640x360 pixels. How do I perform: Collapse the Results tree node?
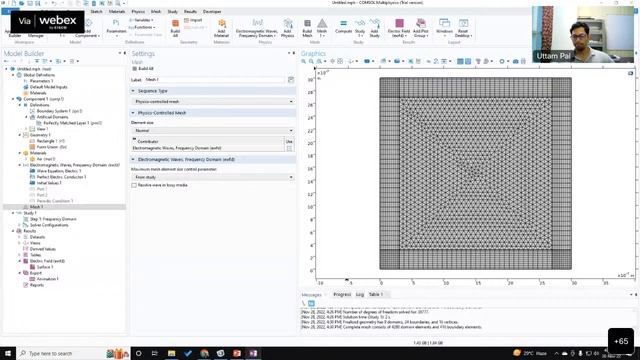tap(13, 231)
